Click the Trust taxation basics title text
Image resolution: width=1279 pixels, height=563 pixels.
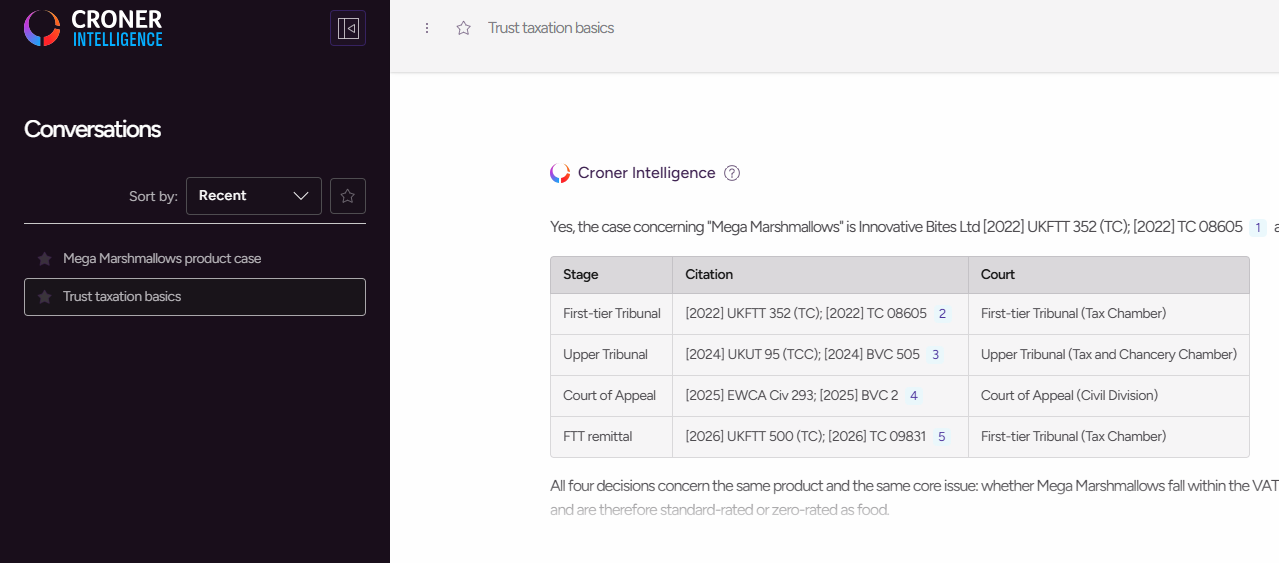tap(551, 28)
